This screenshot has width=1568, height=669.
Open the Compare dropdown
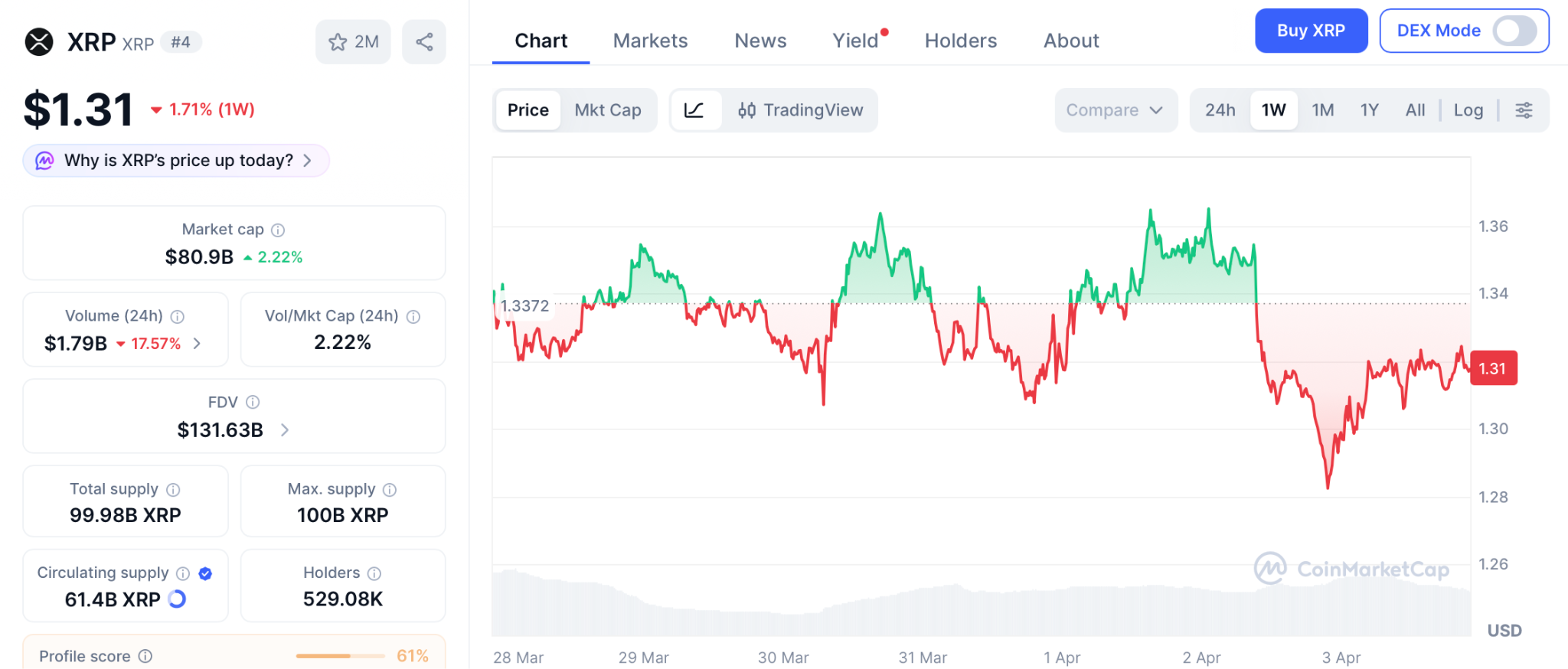point(1115,110)
